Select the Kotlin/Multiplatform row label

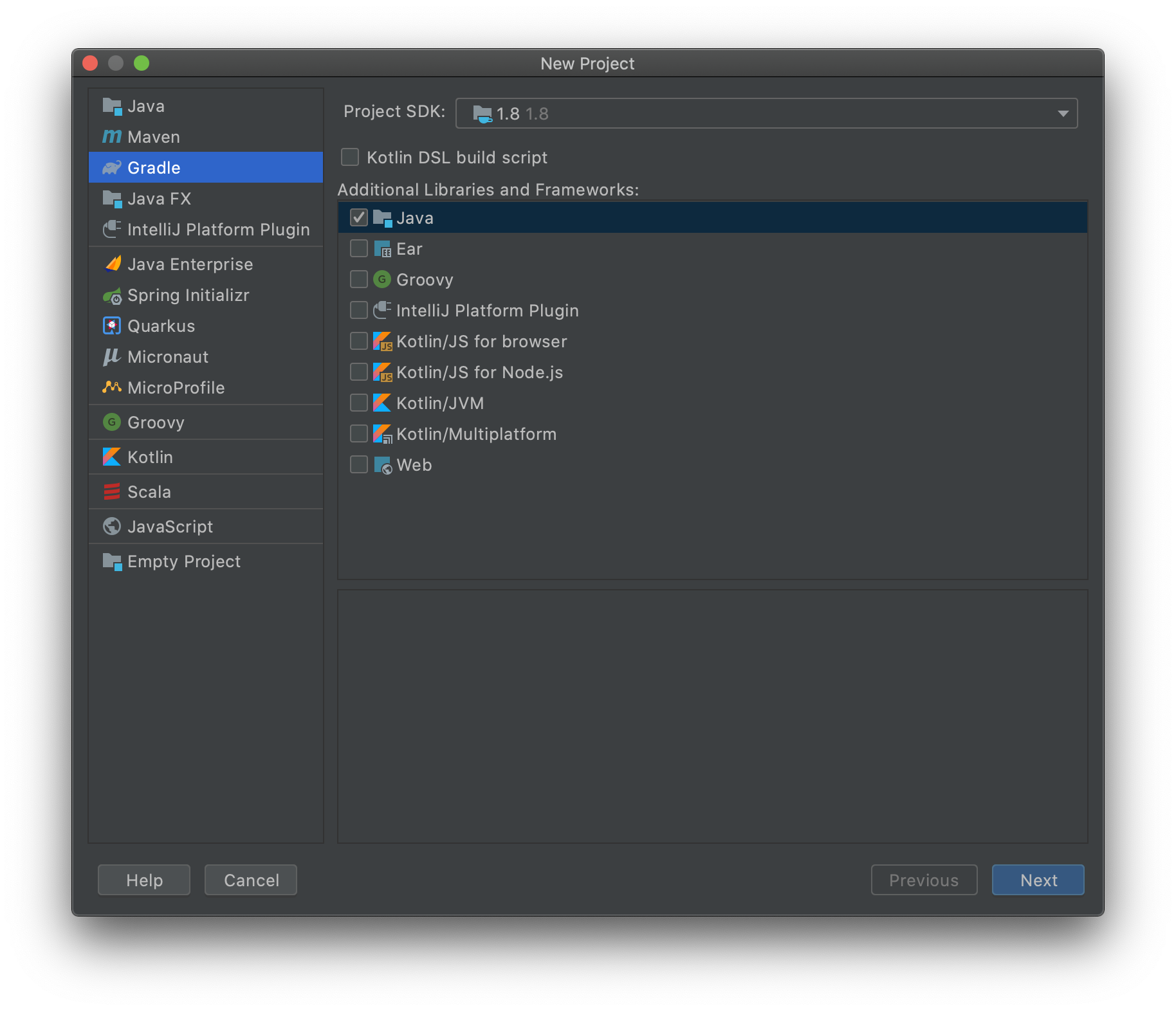[x=477, y=434]
